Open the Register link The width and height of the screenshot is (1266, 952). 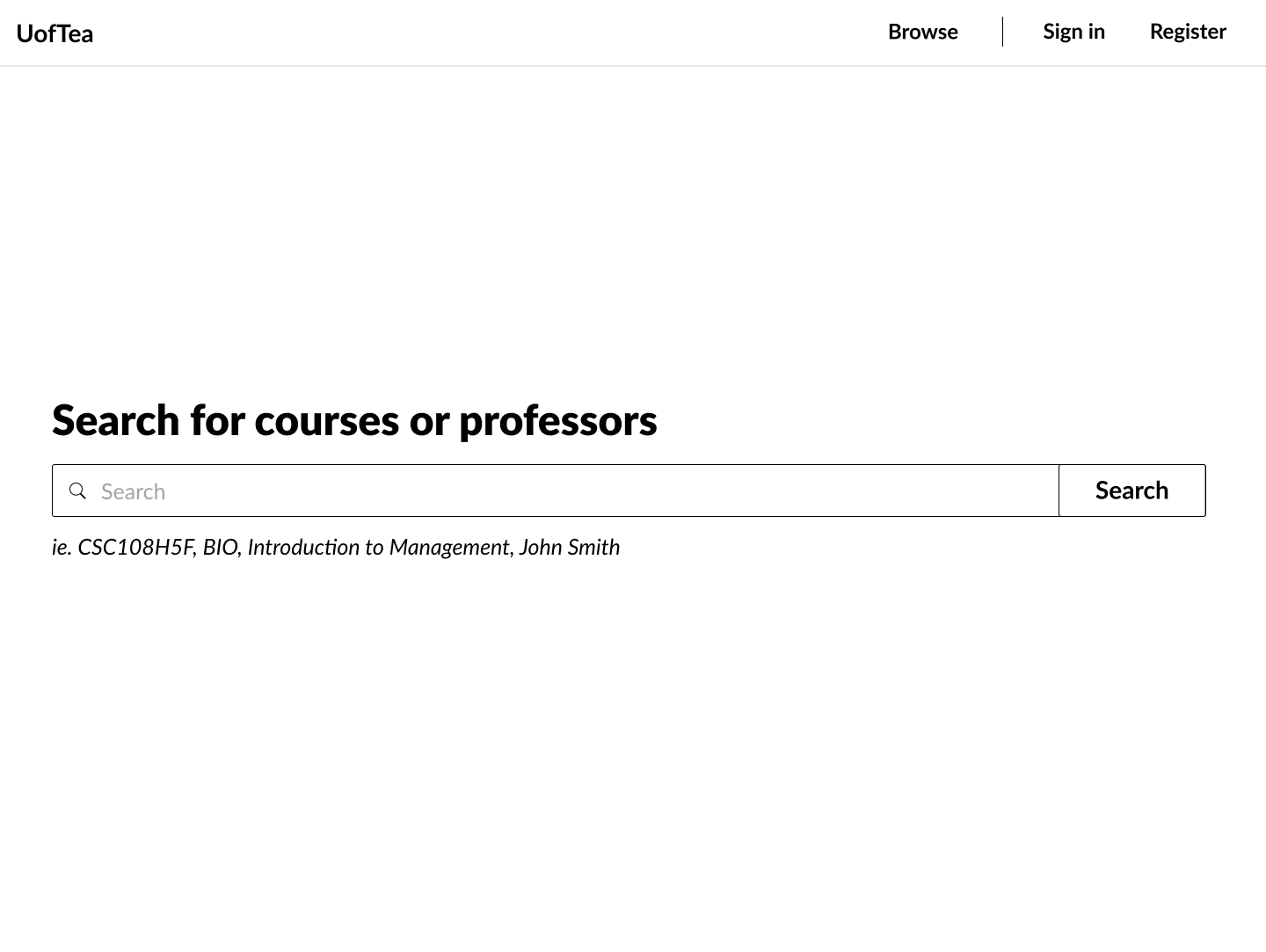tap(1188, 32)
